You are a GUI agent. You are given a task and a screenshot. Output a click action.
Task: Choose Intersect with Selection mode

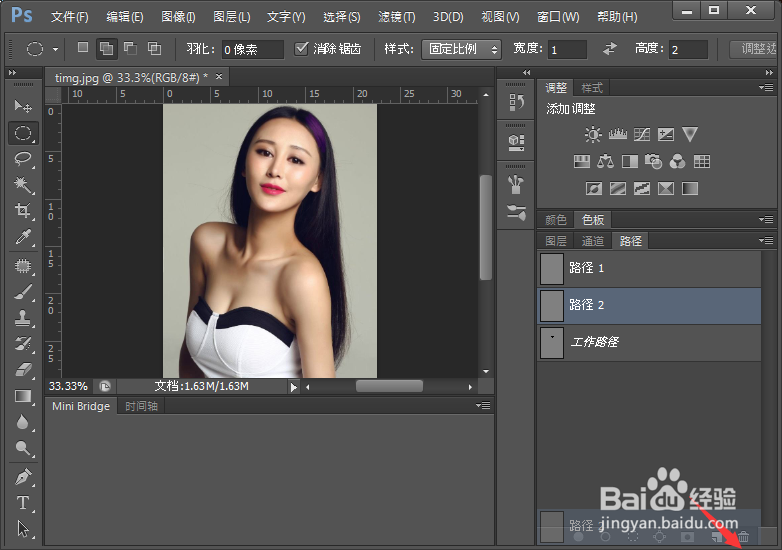(155, 48)
